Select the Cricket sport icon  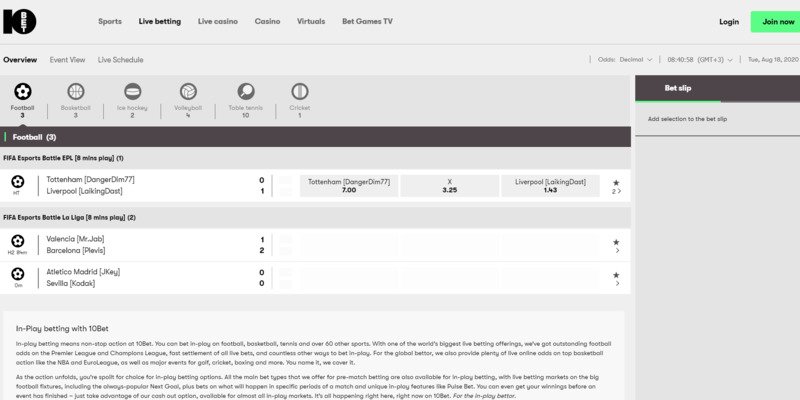(x=299, y=92)
